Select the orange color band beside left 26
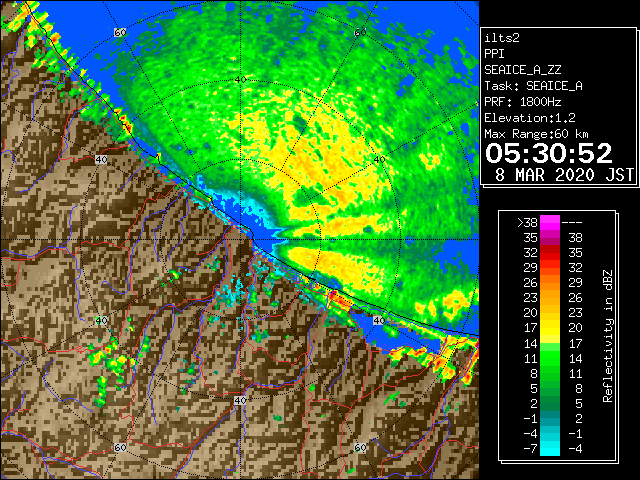The width and height of the screenshot is (640, 480). [x=549, y=282]
